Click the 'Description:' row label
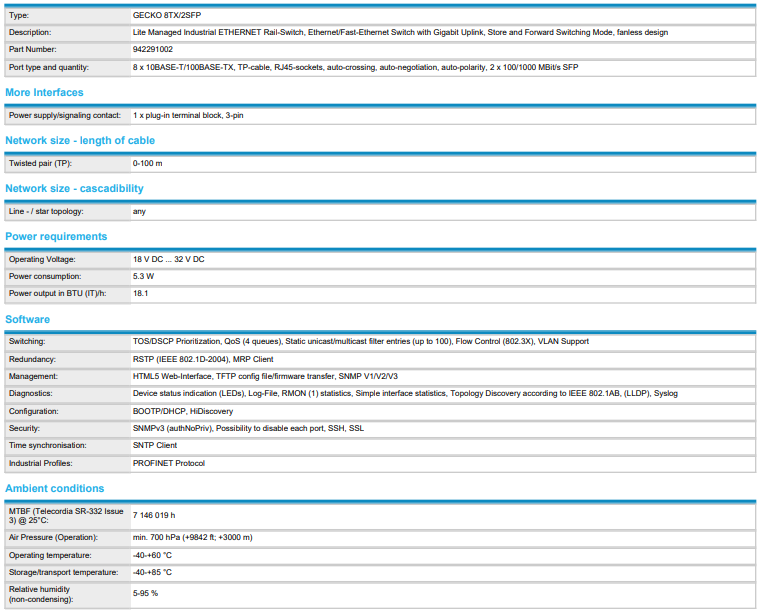The width and height of the screenshot is (761, 613). tap(30, 33)
